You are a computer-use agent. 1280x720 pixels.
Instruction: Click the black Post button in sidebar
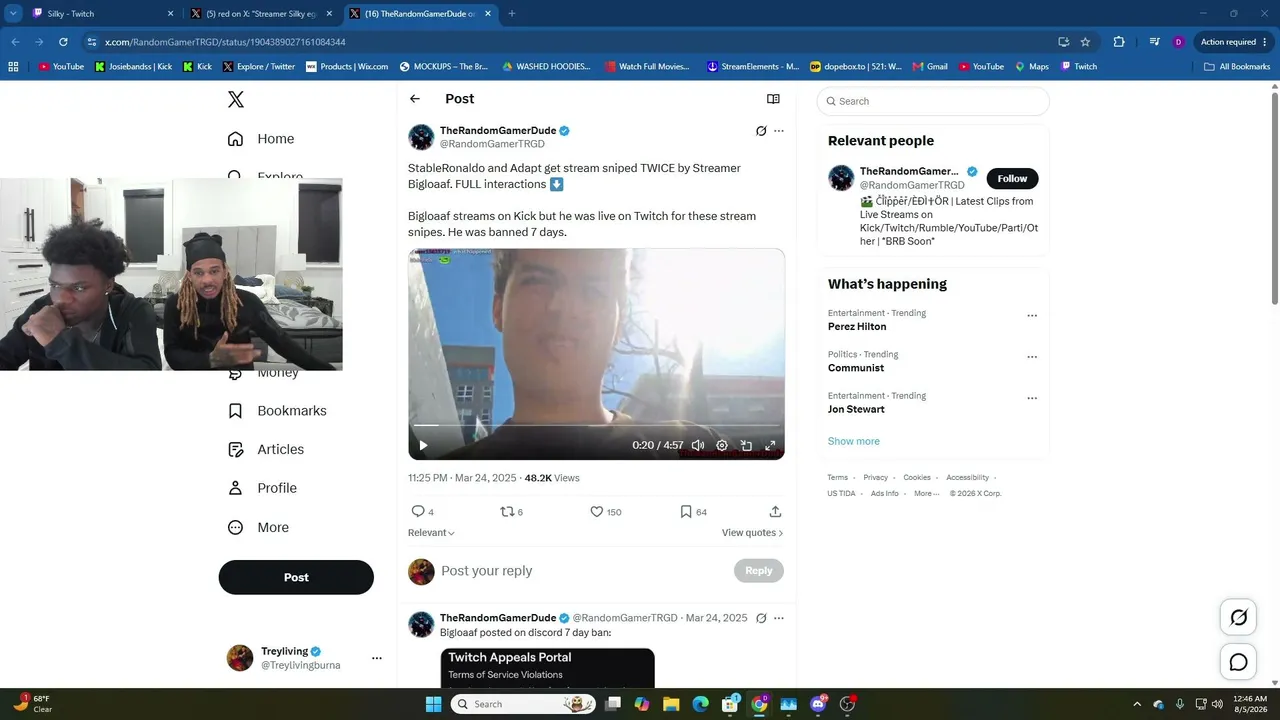(296, 577)
